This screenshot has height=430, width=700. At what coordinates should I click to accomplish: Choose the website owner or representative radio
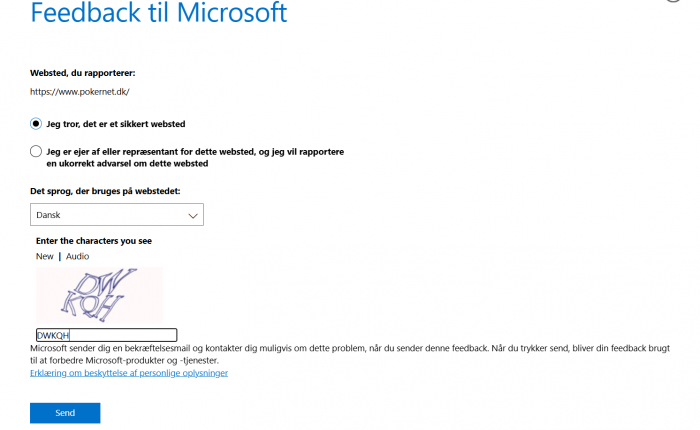coord(36,151)
